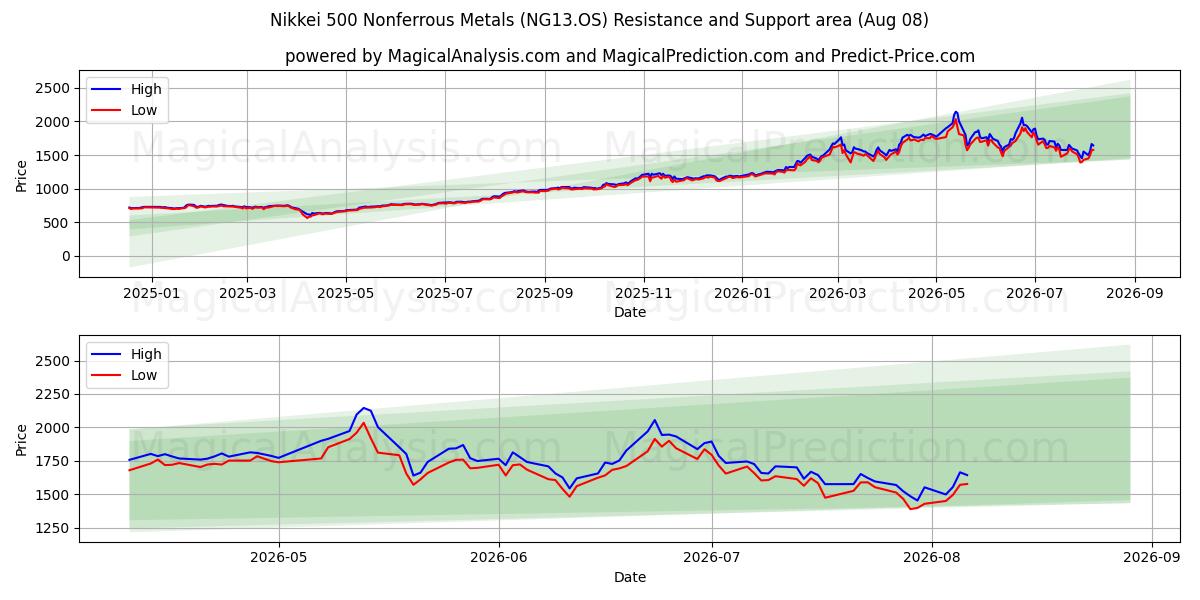Click the '2500' price tick on top chart
The height and width of the screenshot is (600, 1200).
pyautogui.click(x=53, y=88)
